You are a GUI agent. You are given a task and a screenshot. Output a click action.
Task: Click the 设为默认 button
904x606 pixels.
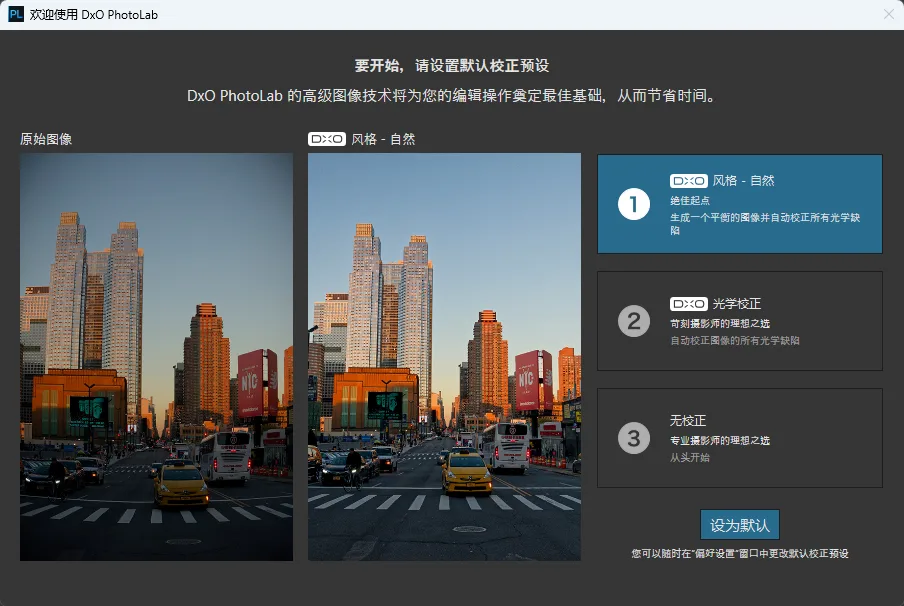click(740, 525)
